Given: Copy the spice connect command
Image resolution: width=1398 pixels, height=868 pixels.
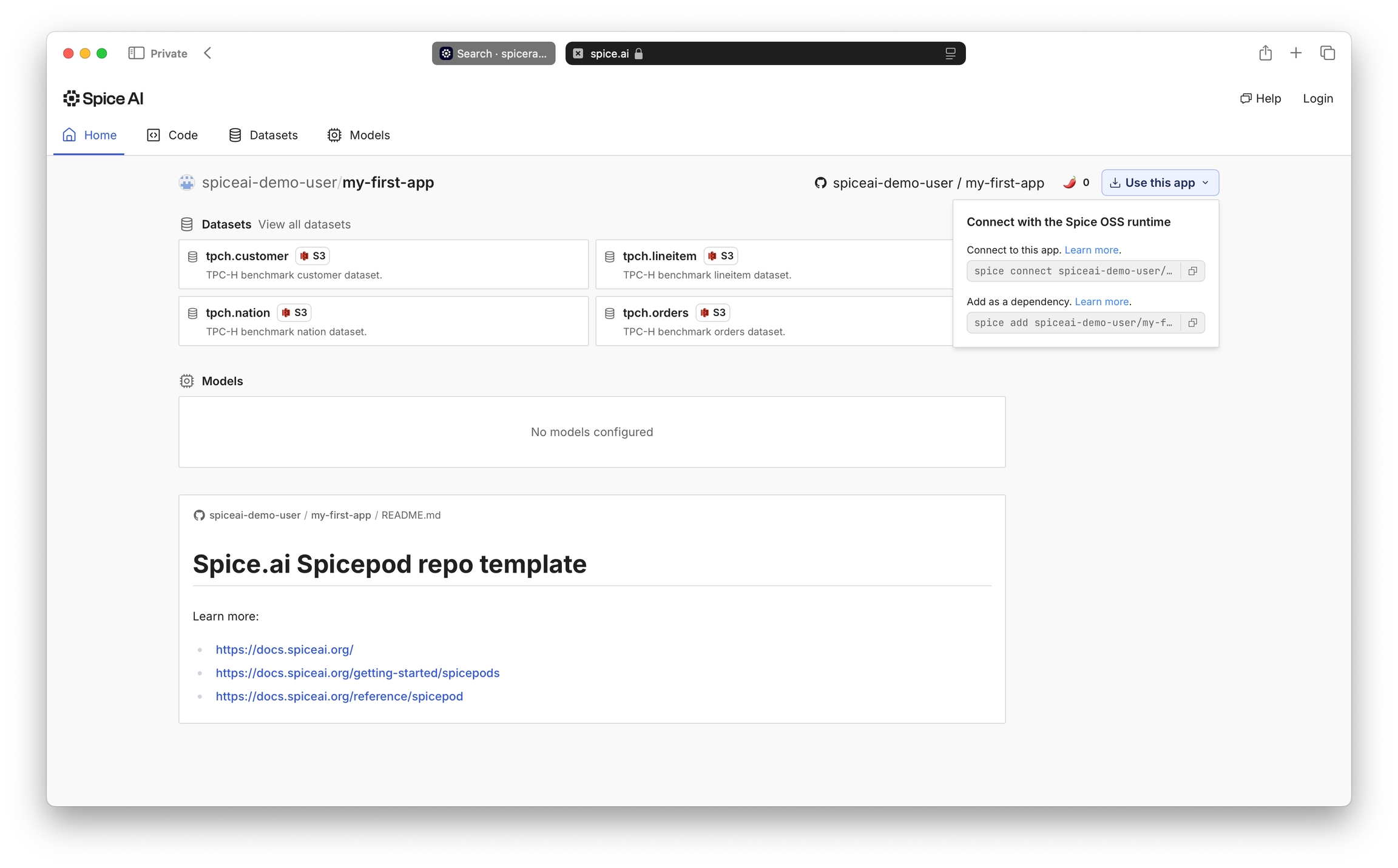Looking at the screenshot, I should click(x=1192, y=271).
